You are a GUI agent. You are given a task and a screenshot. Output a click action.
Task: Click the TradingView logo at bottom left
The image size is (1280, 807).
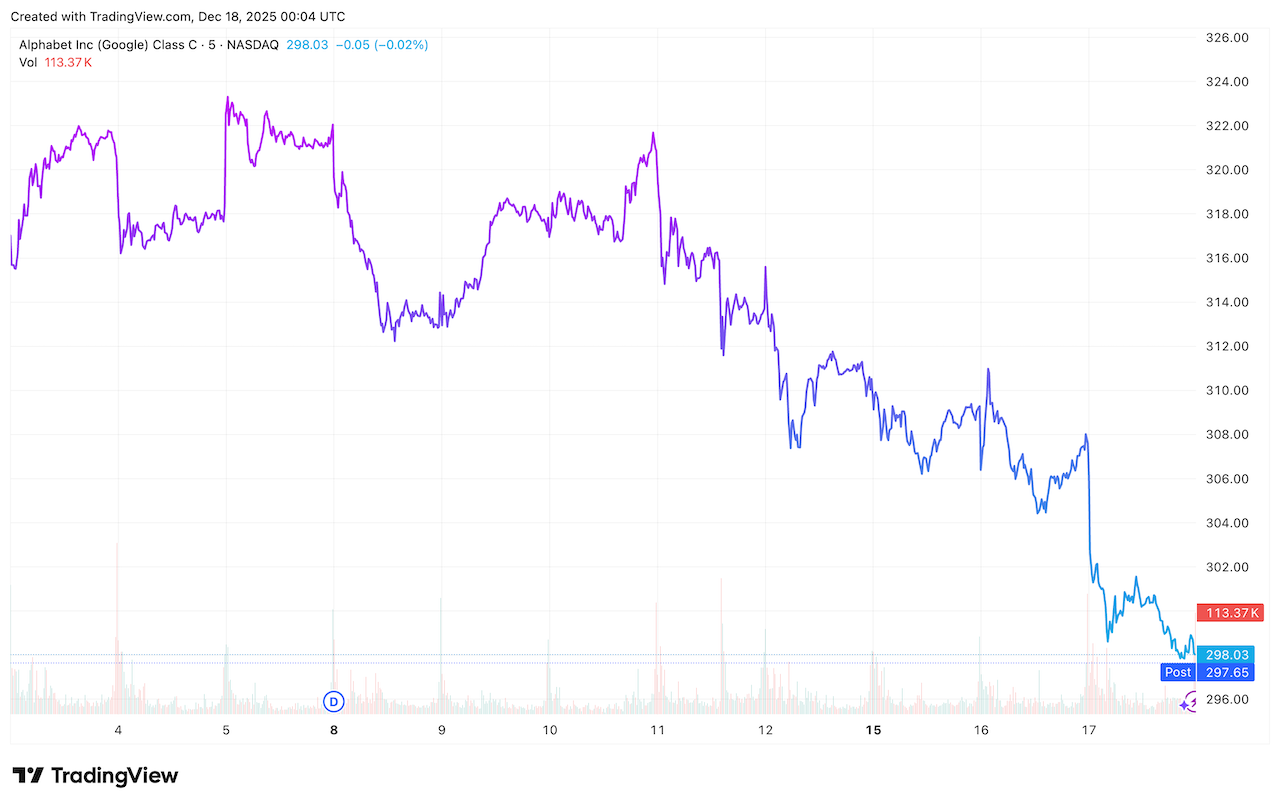pyautogui.click(x=95, y=776)
